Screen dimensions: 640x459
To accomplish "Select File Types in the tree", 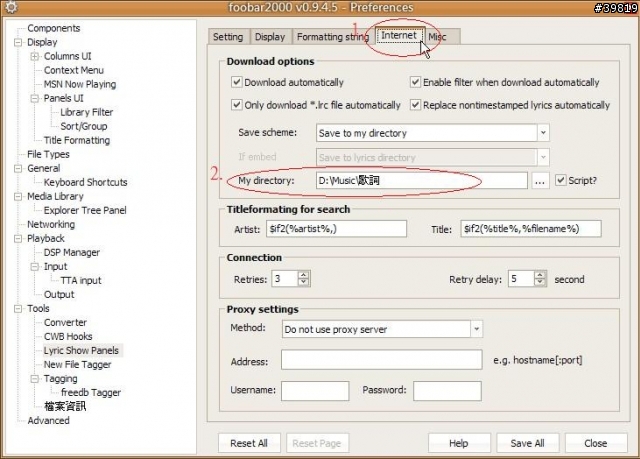I will click(48, 154).
